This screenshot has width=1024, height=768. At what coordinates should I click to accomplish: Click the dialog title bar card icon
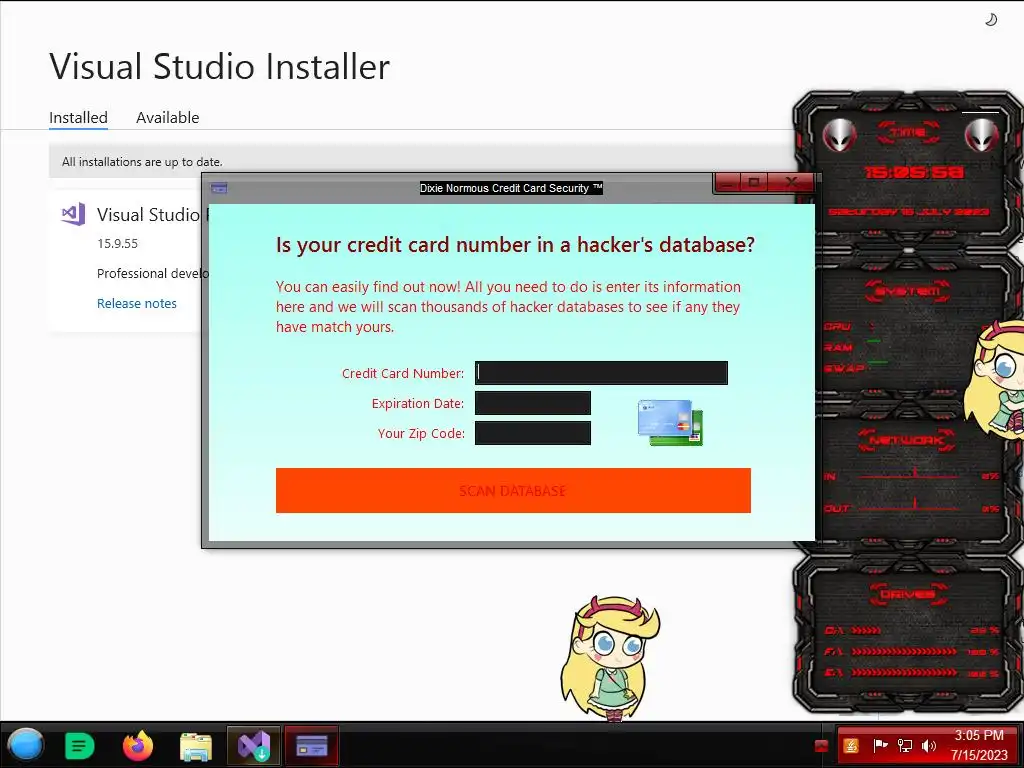219,188
